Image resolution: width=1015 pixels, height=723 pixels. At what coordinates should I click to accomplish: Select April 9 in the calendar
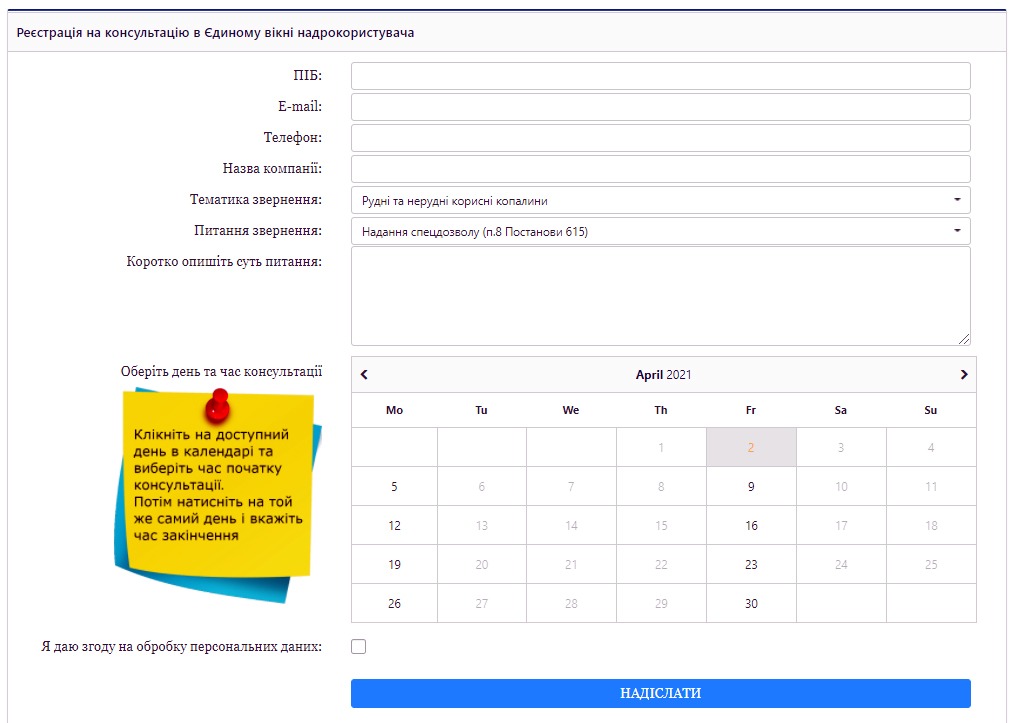tap(751, 487)
